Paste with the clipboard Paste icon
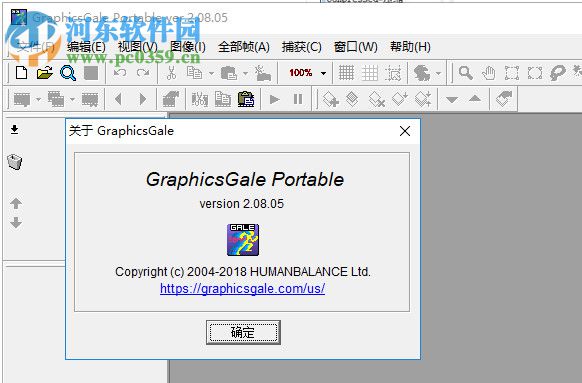The height and width of the screenshot is (383, 582). point(229,73)
